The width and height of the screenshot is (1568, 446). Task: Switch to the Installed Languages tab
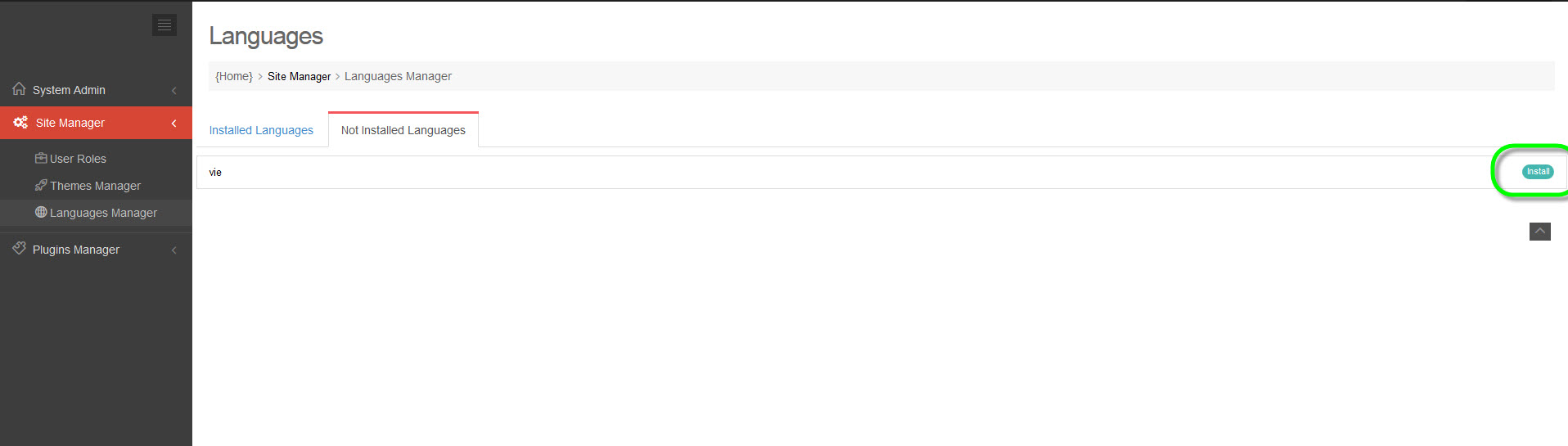point(261,130)
